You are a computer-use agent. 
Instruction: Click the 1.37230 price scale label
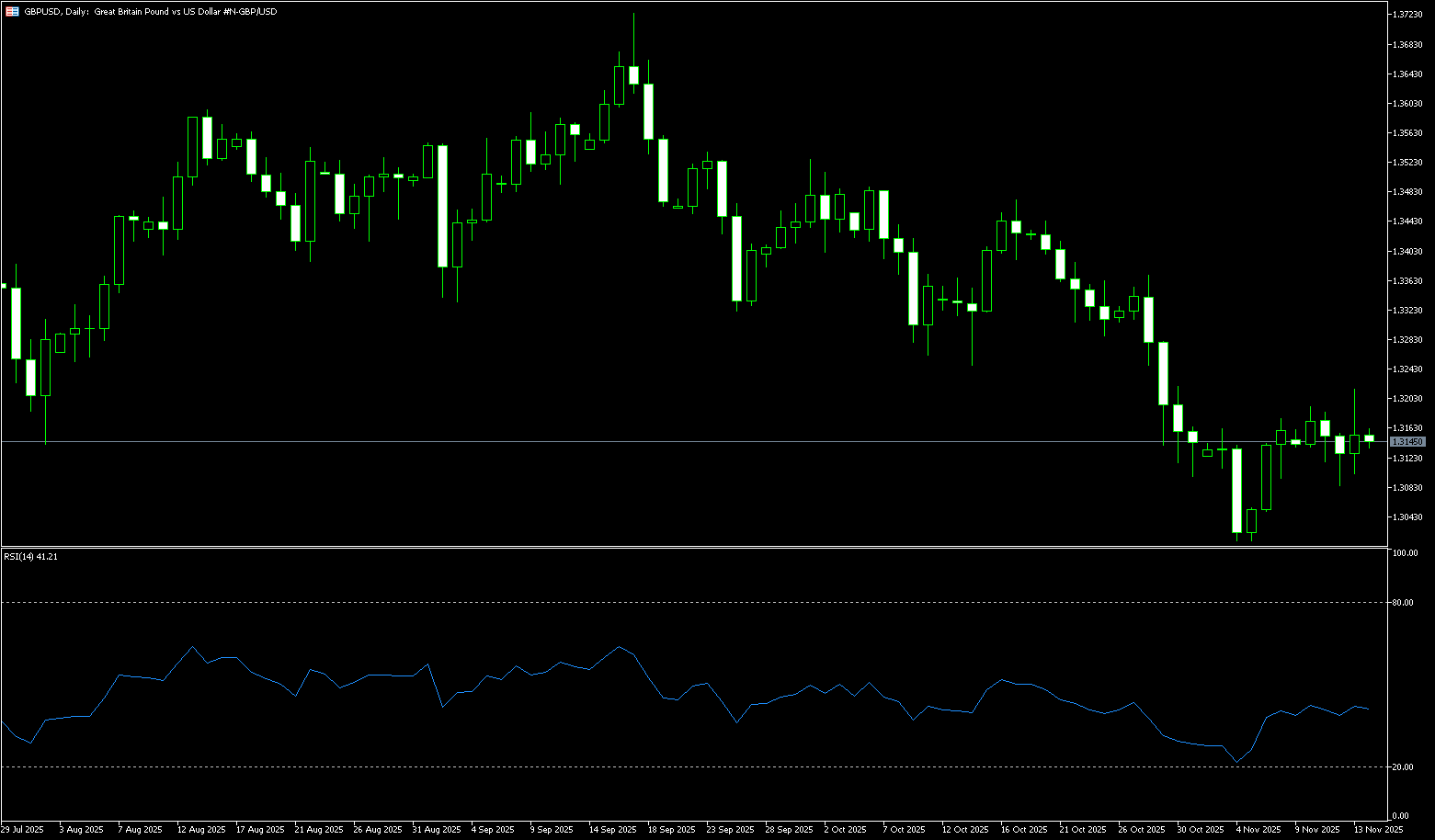tap(1407, 15)
